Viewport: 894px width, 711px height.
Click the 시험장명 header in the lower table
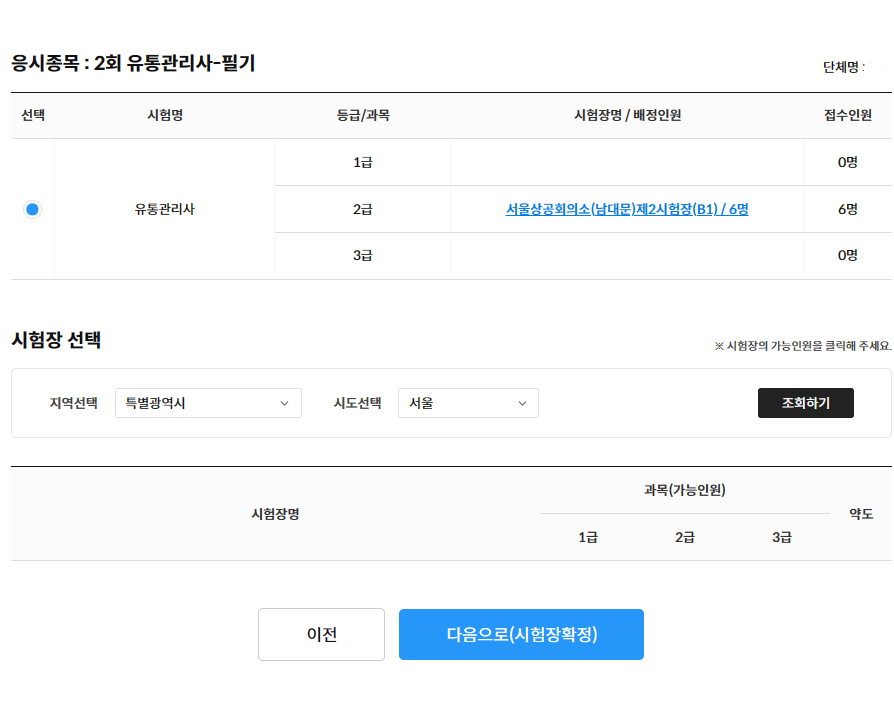pyautogui.click(x=275, y=514)
